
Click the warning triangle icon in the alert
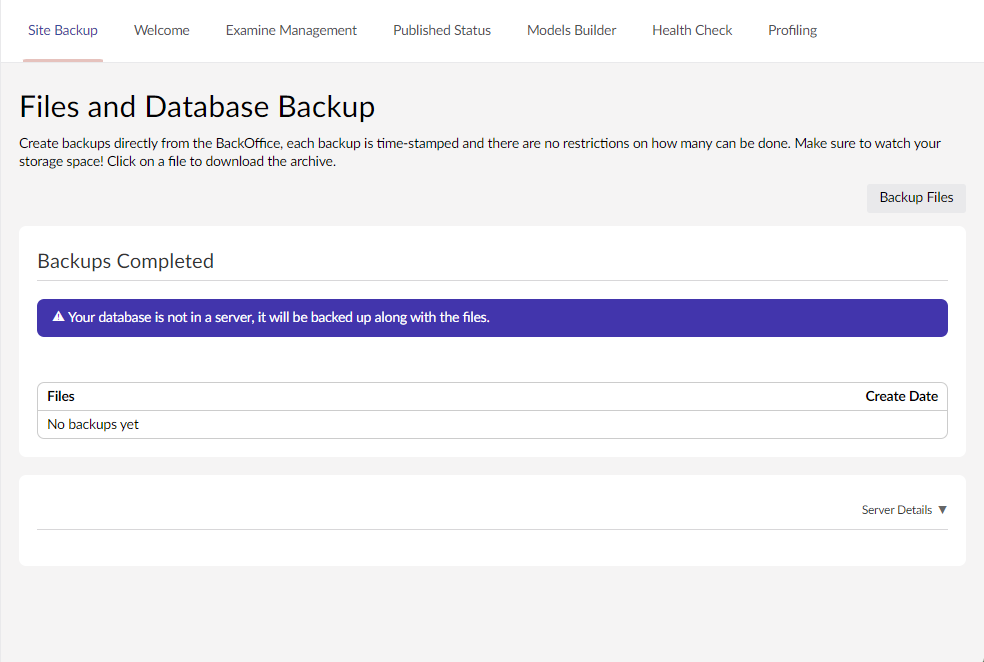pos(59,318)
